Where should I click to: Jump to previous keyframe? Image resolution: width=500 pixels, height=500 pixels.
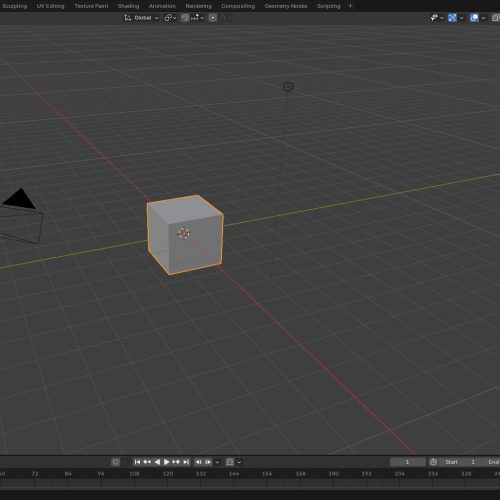coord(147,462)
